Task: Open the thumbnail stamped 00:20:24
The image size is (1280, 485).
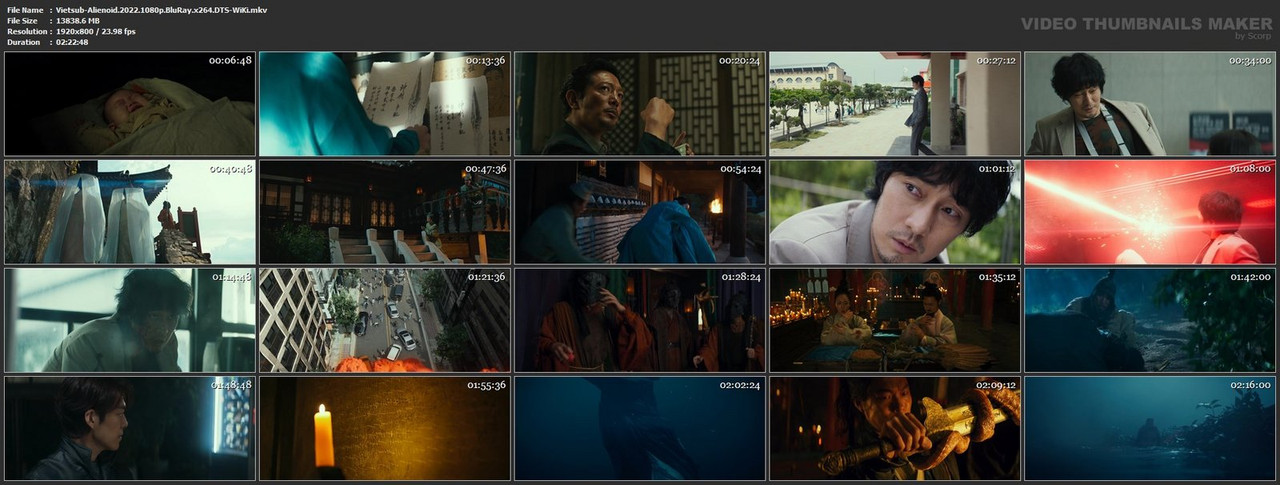Action: (x=640, y=104)
